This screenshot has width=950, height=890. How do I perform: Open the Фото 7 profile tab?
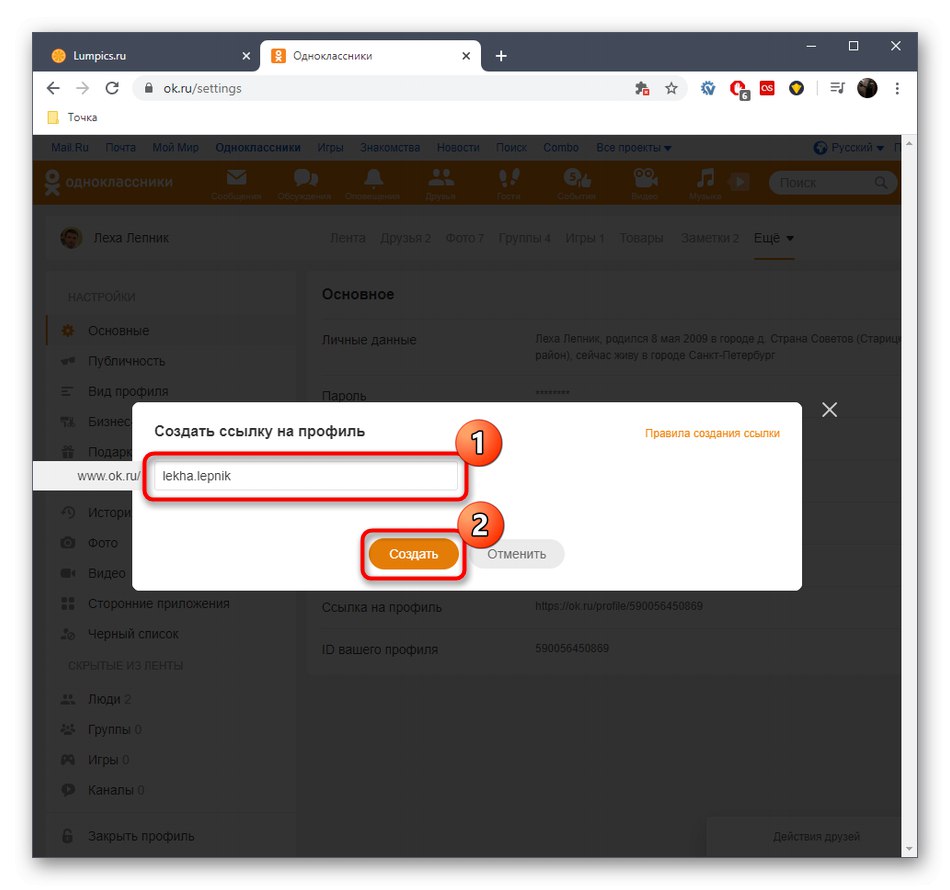click(x=465, y=238)
